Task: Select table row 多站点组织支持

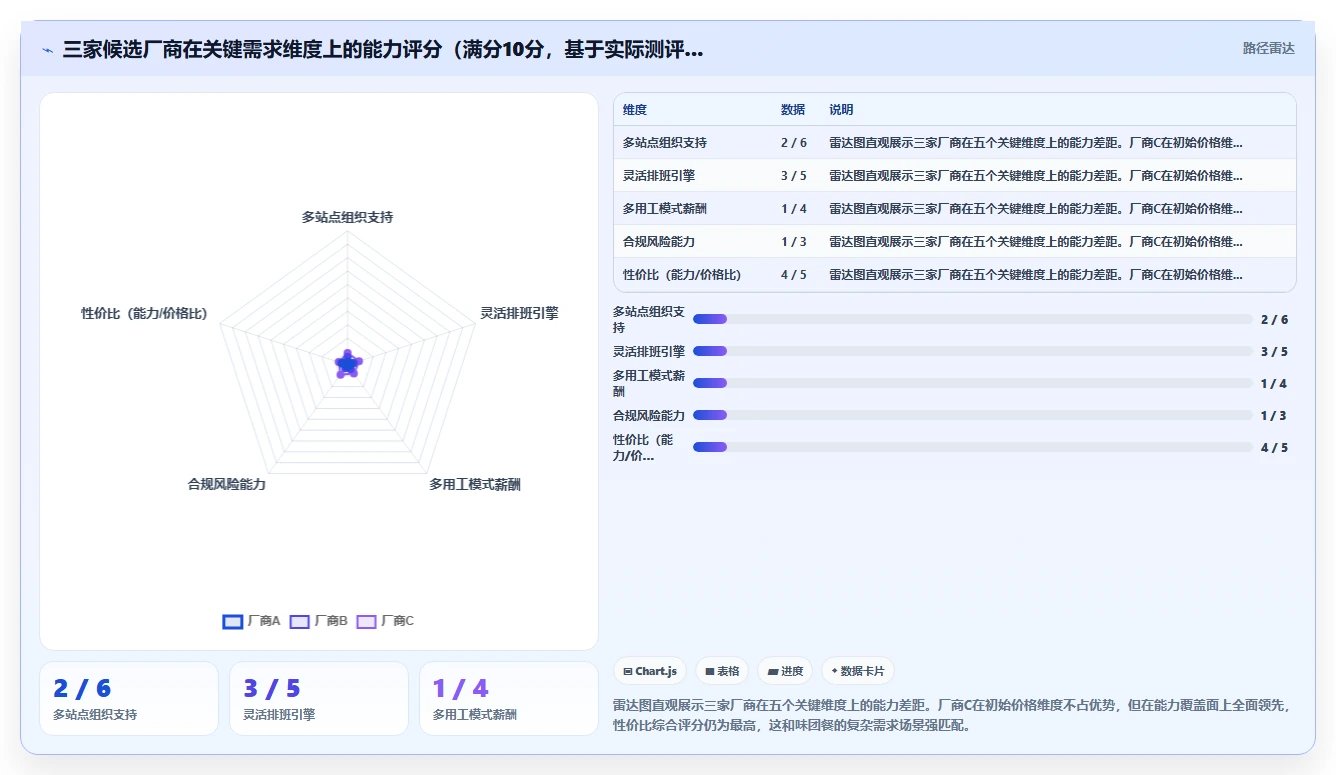Action: click(x=955, y=142)
